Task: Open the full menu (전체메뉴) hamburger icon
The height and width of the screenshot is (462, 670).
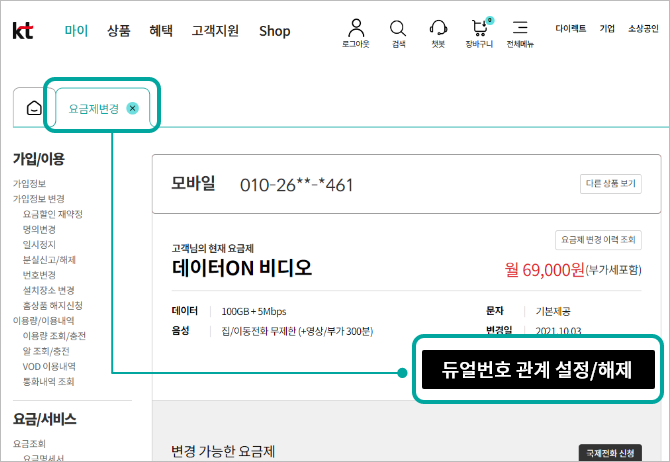Action: [520, 28]
